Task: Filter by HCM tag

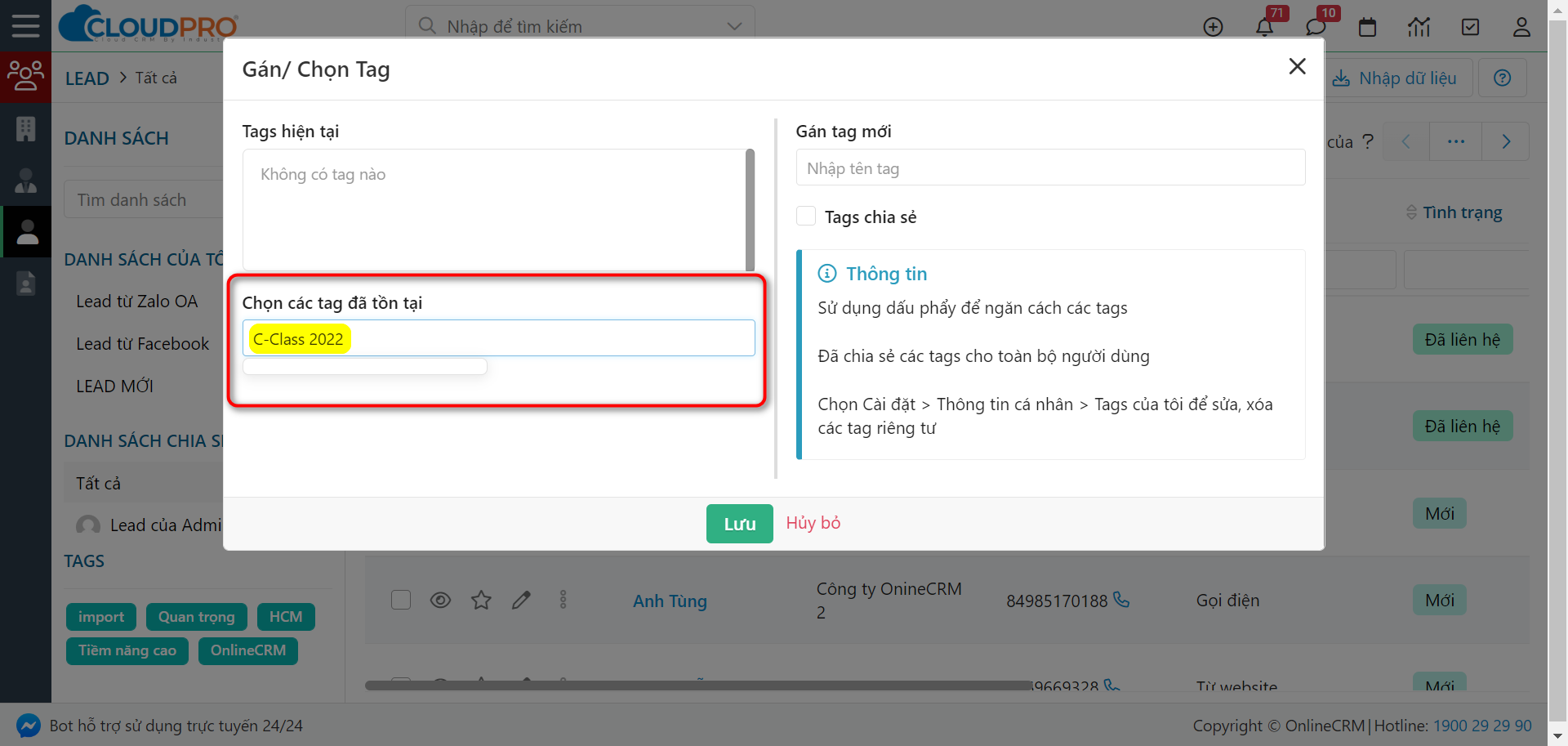Action: tap(286, 617)
